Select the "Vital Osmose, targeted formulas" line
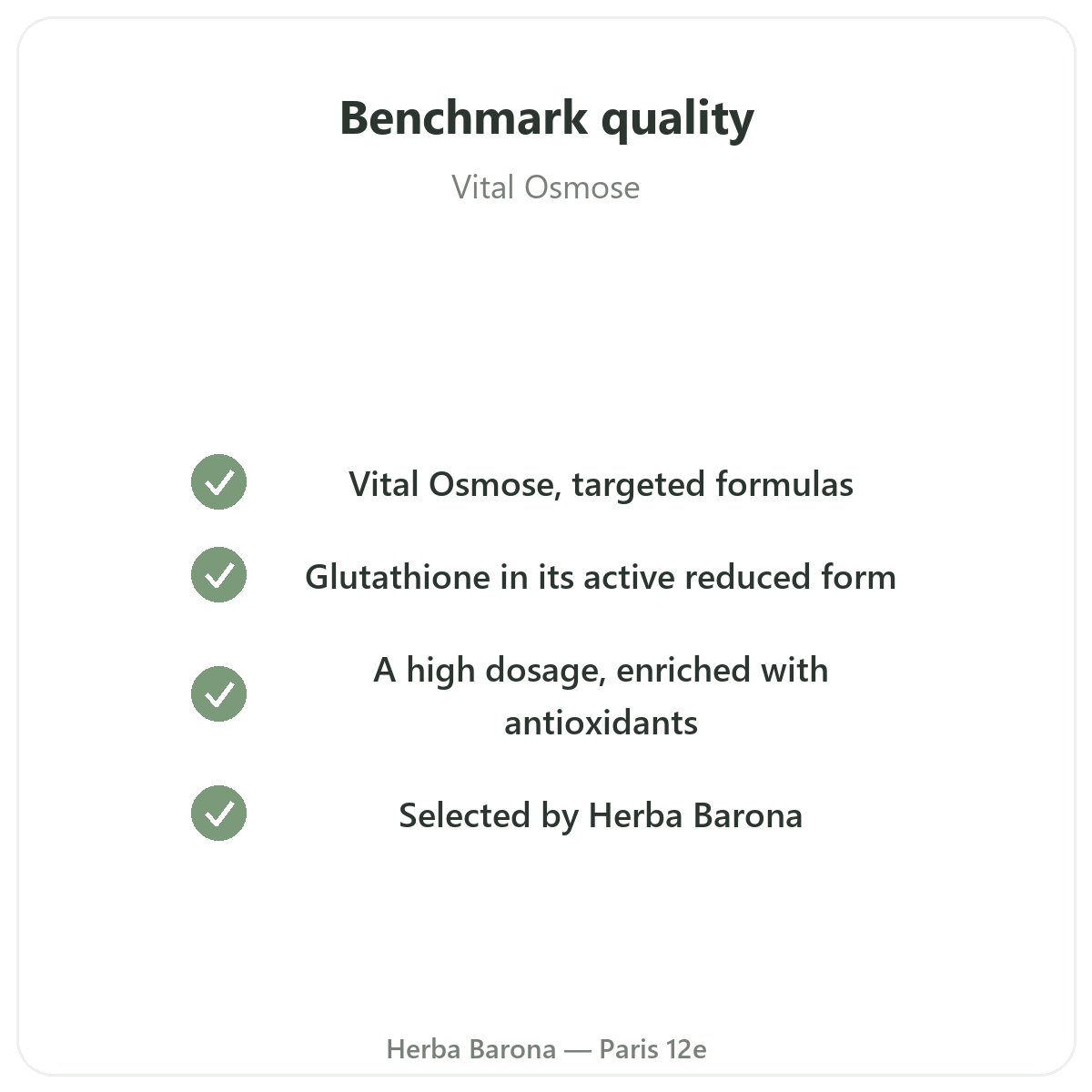Viewport: 1092px width, 1092px height. pos(601,484)
